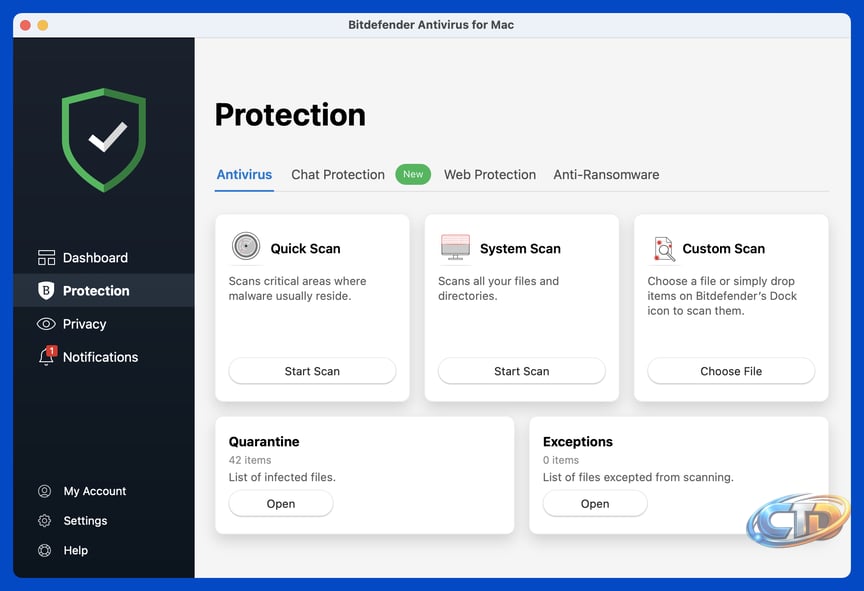Screen dimensions: 864x591
Task: Click the System Scan monitor icon
Action: pyautogui.click(x=455, y=247)
